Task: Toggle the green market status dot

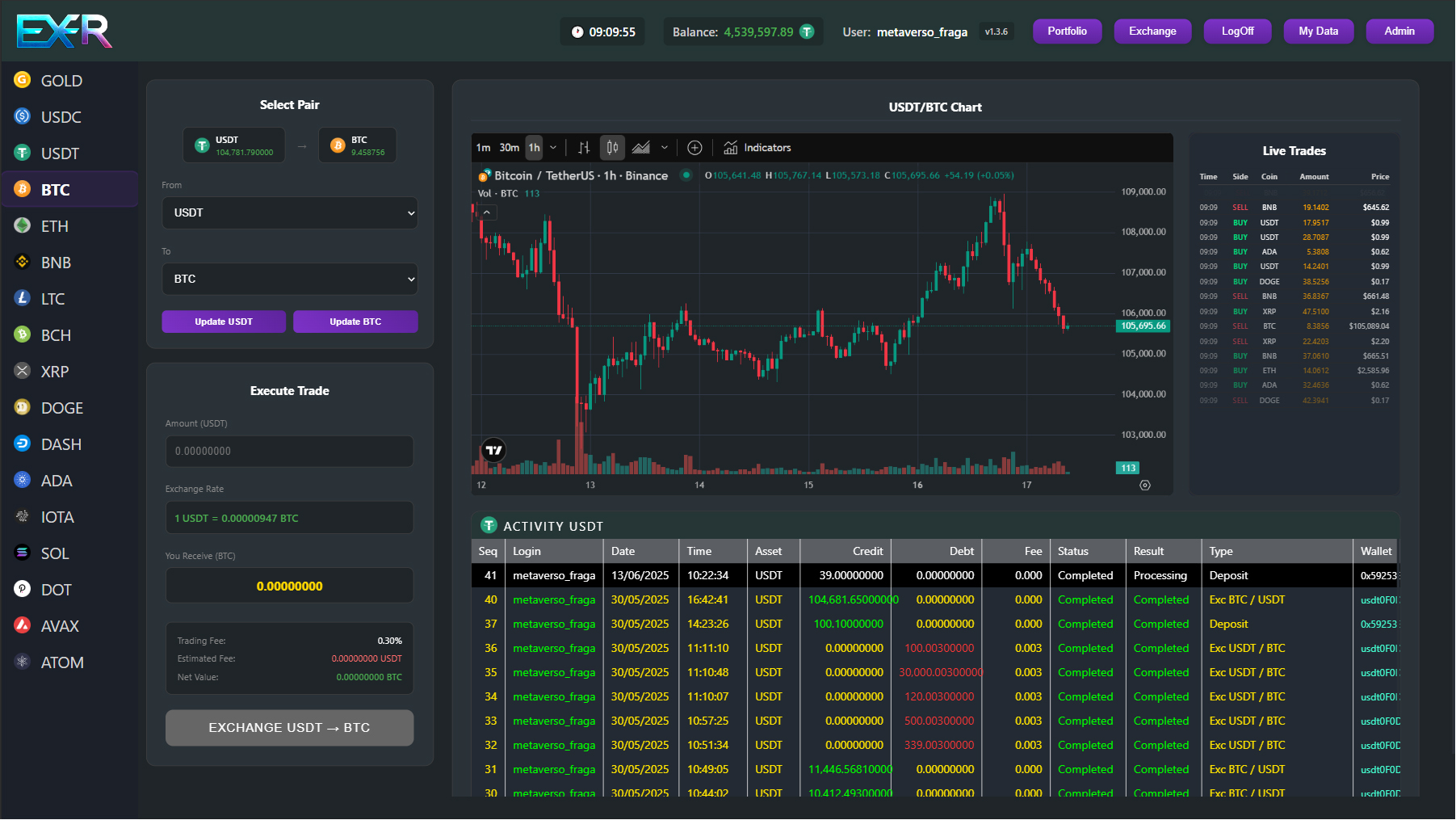Action: tap(686, 175)
